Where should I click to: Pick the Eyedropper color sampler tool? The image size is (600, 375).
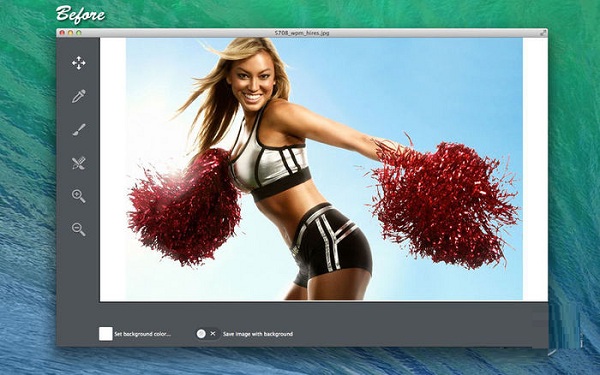78,96
